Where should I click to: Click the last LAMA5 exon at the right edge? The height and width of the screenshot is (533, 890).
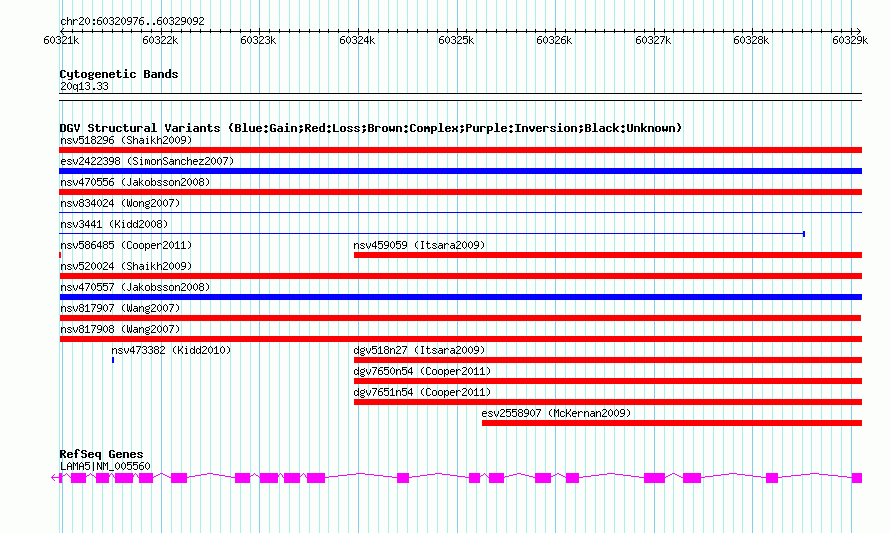(857, 478)
